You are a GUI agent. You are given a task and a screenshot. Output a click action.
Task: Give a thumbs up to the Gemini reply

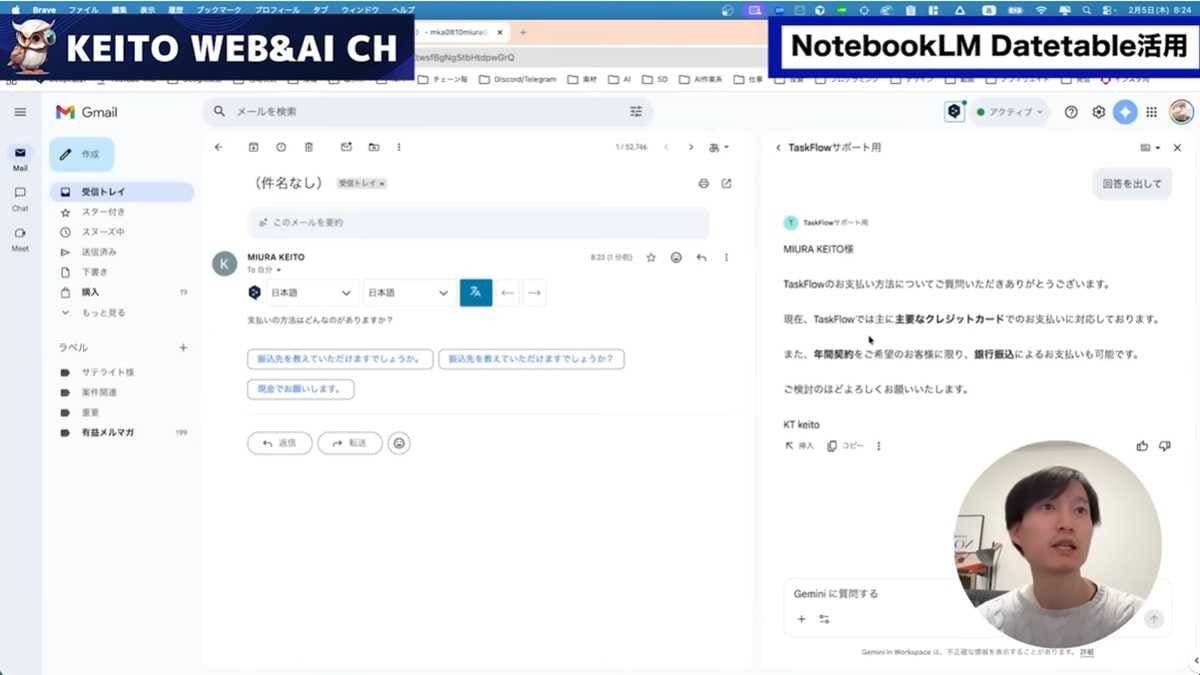point(1142,446)
